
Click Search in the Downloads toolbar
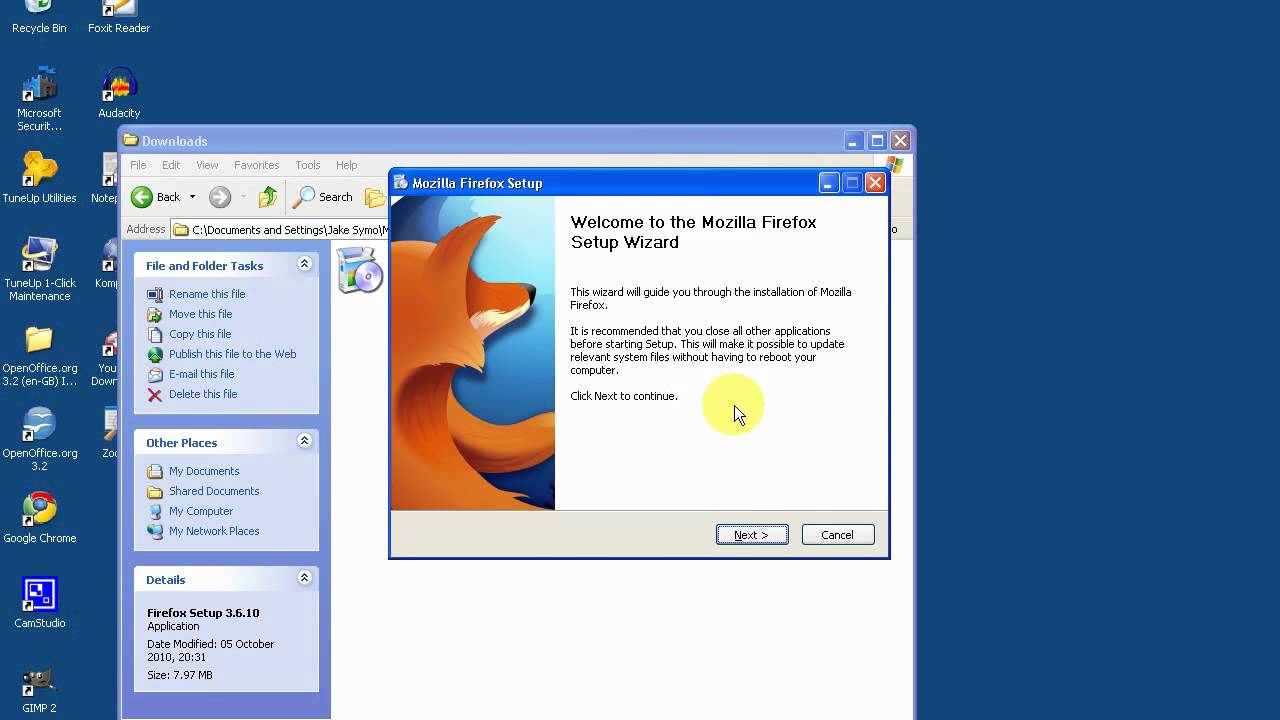pyautogui.click(x=323, y=197)
